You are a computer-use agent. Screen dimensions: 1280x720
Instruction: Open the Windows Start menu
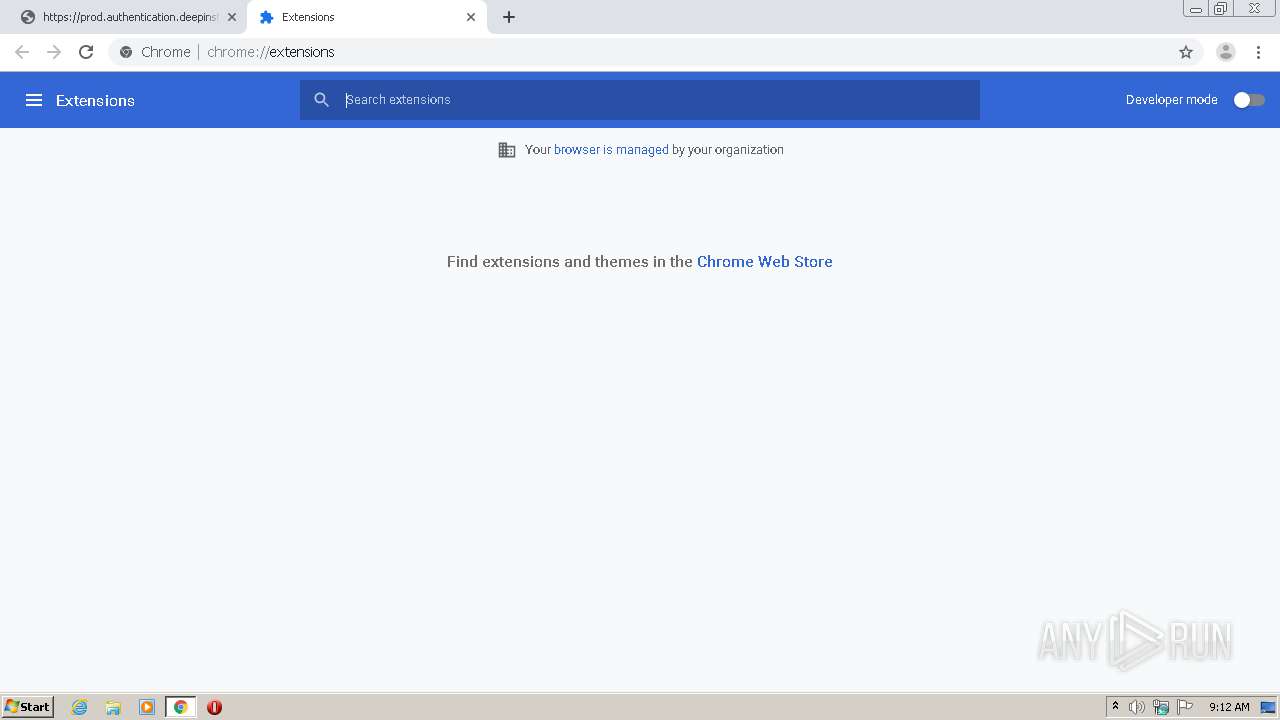(27, 707)
